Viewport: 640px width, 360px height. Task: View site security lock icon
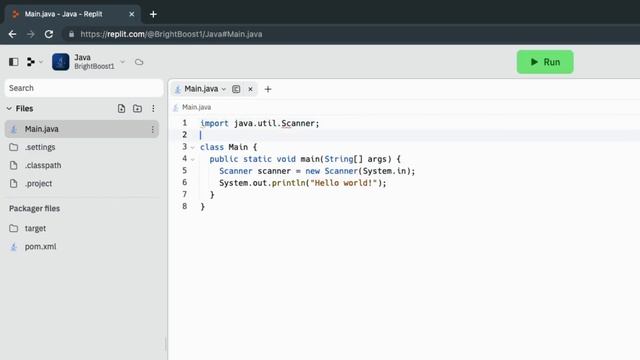pos(71,34)
